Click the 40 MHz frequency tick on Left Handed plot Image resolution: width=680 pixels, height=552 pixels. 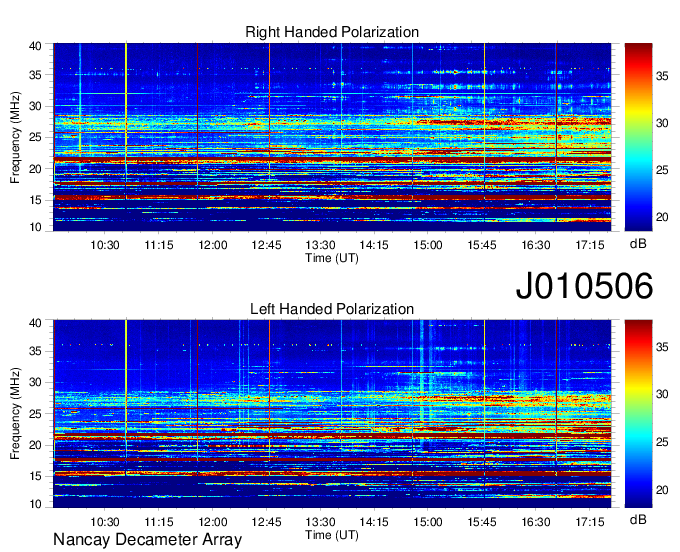pyautogui.click(x=35, y=323)
